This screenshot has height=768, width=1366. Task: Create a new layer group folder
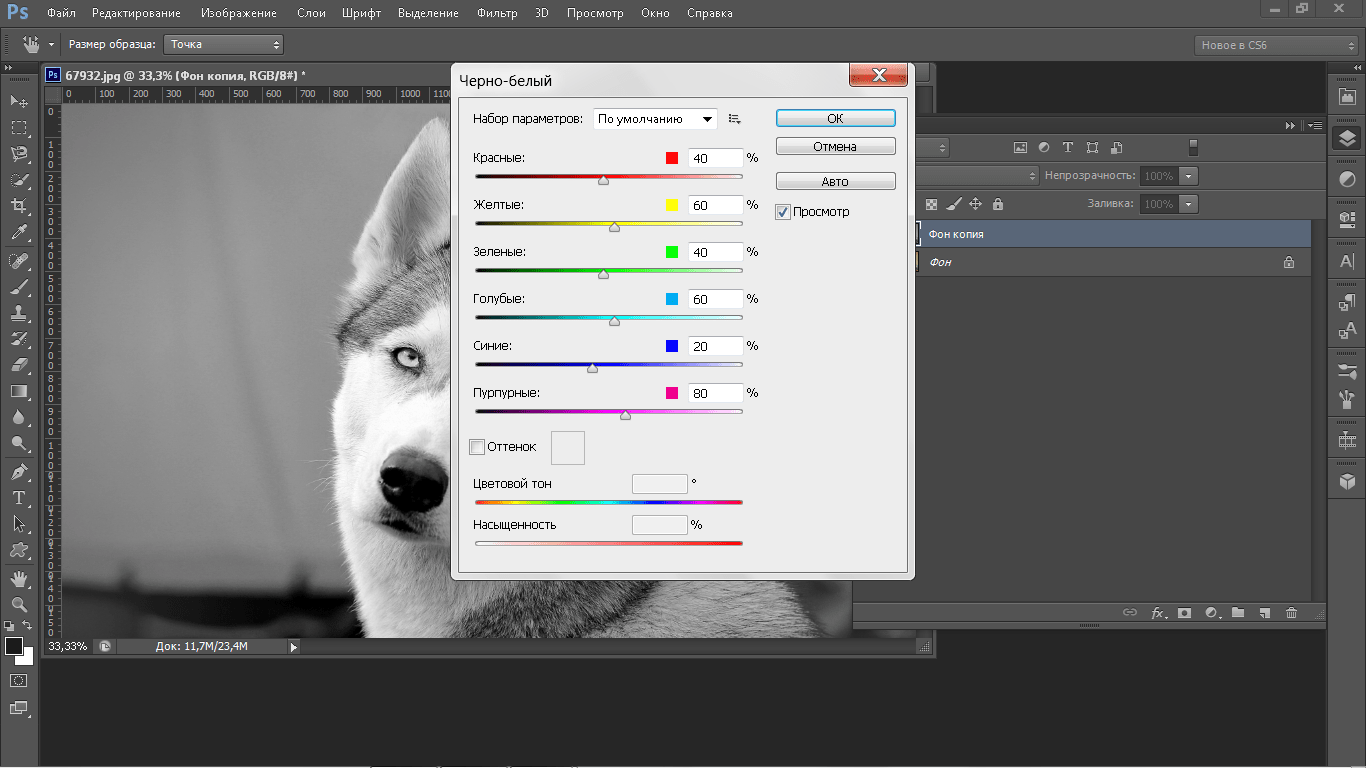pyautogui.click(x=1238, y=613)
